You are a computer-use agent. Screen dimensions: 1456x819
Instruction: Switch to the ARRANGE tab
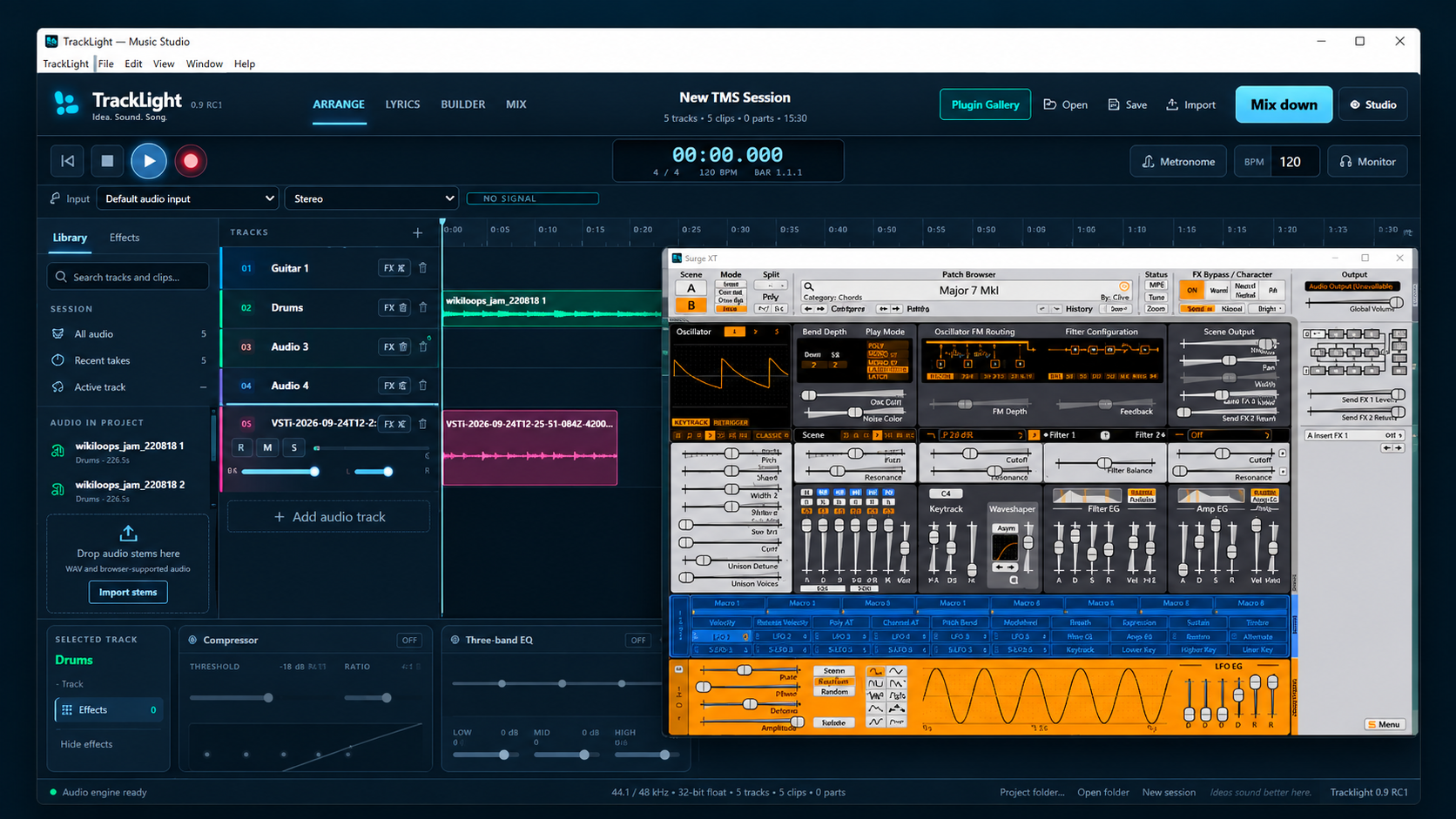pos(339,104)
